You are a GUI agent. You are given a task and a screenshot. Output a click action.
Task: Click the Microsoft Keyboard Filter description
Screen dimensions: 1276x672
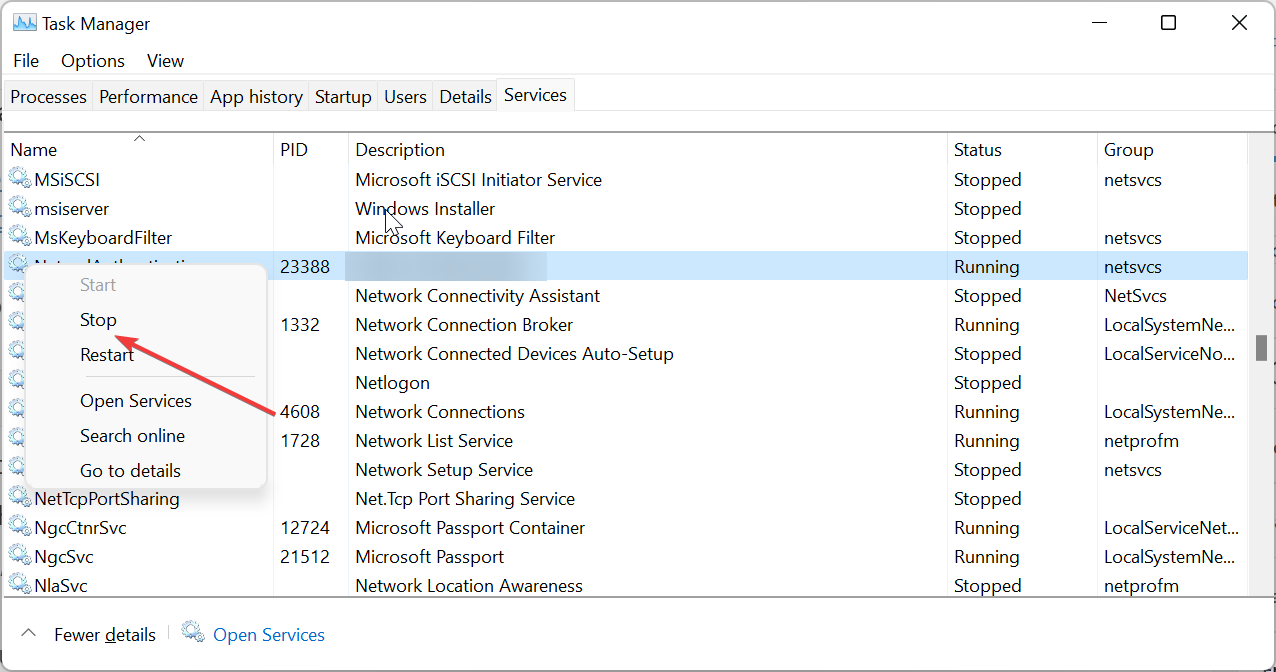pos(455,238)
